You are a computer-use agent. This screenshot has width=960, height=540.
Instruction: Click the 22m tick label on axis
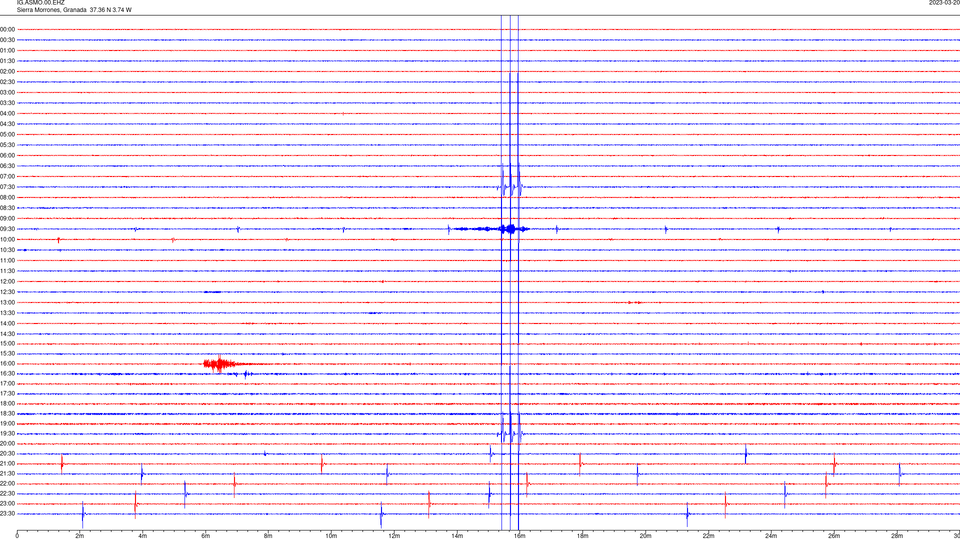[708, 536]
